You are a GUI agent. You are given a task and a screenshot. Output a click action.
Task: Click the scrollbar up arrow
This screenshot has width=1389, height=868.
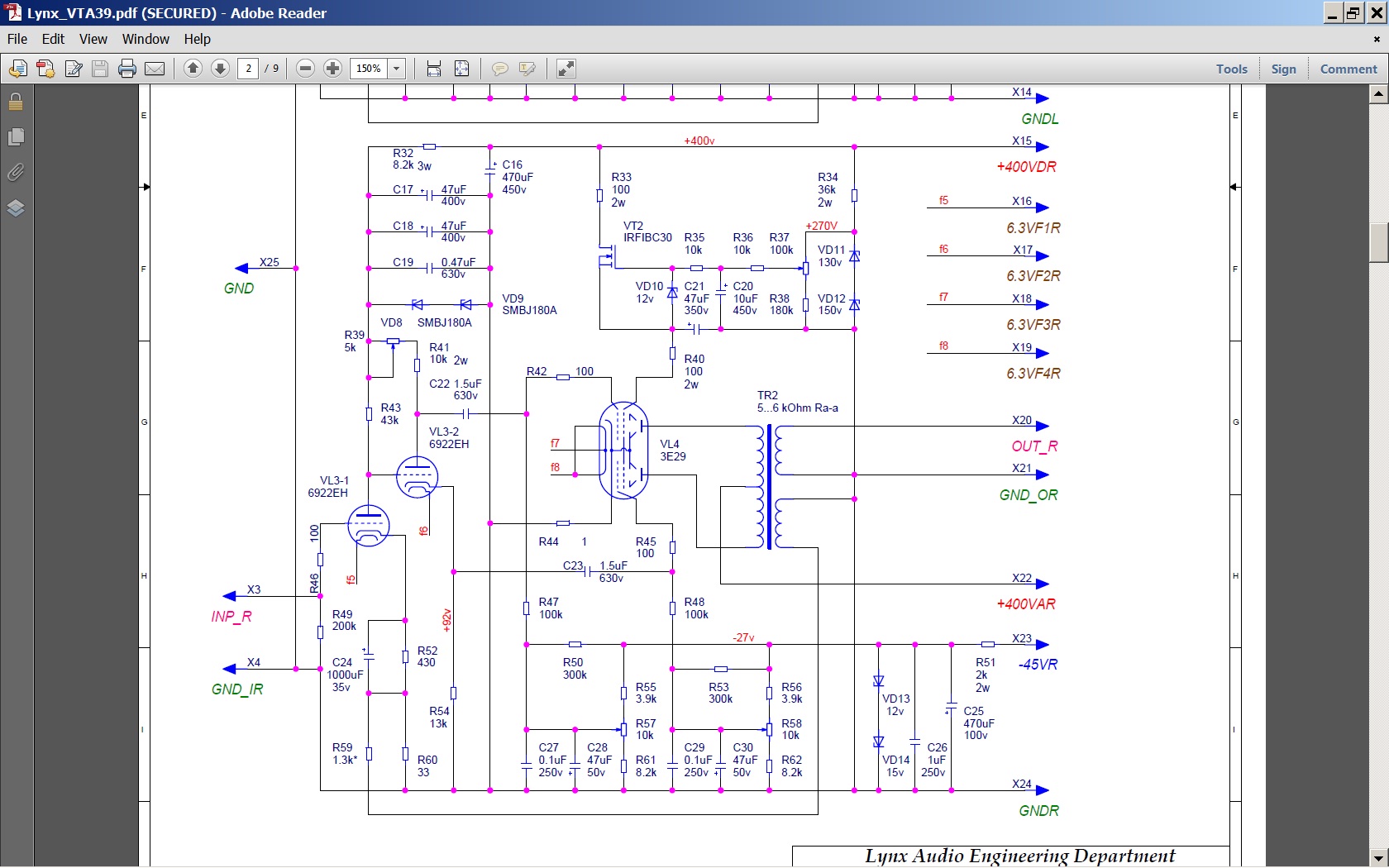coord(1378,93)
